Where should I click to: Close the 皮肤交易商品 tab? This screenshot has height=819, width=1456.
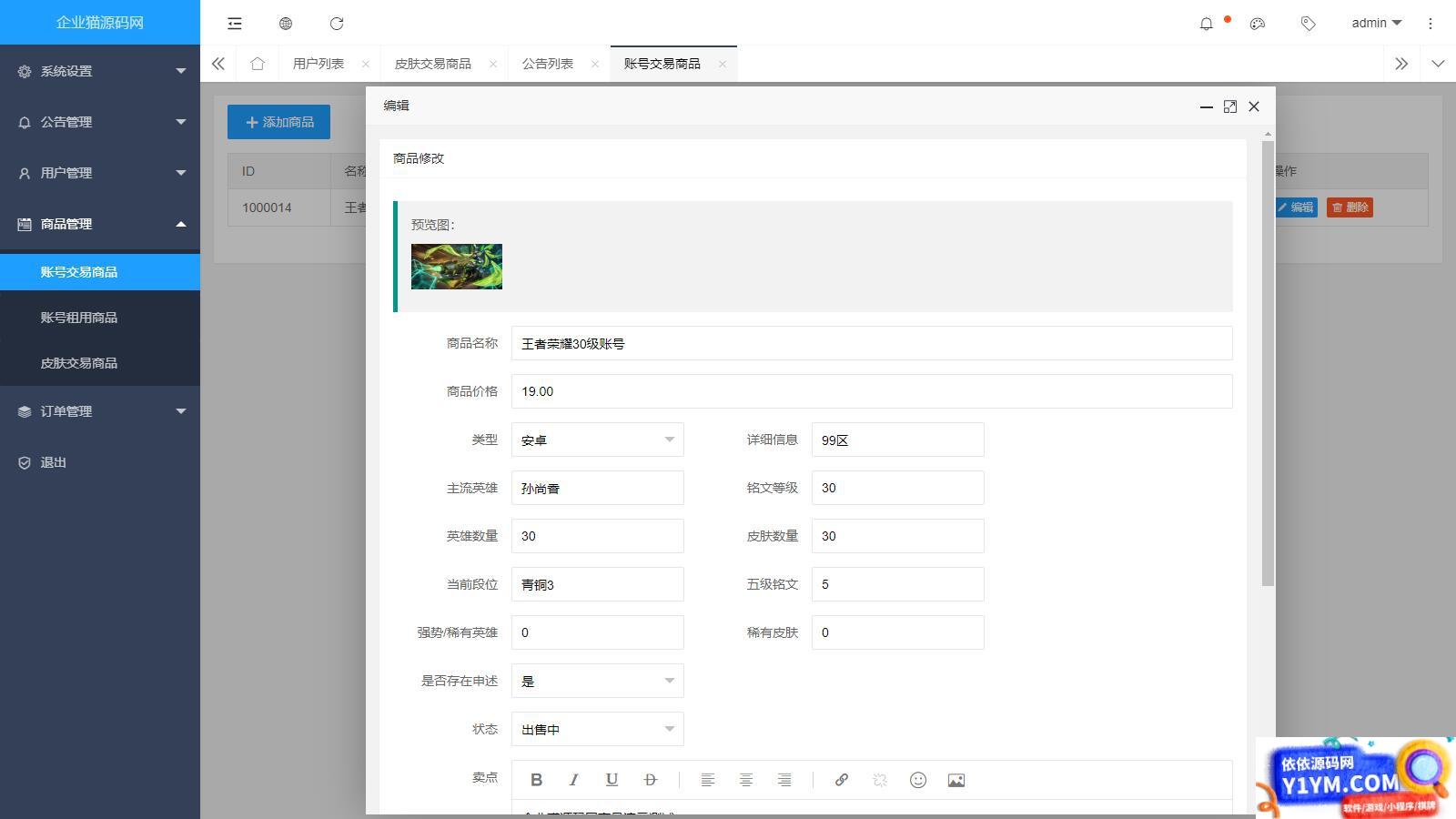[493, 64]
